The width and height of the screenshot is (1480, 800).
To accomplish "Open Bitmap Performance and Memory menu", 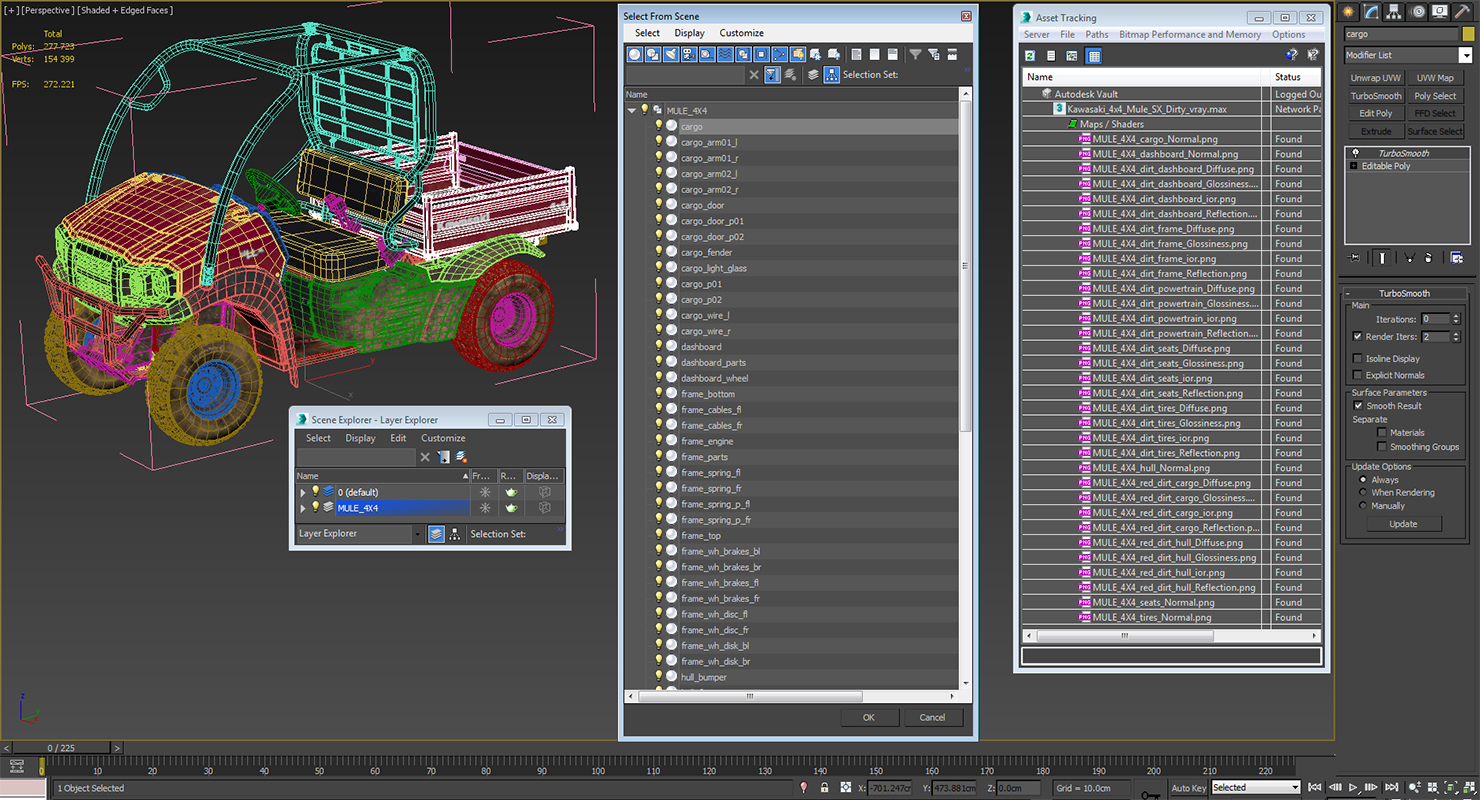I will (1190, 34).
